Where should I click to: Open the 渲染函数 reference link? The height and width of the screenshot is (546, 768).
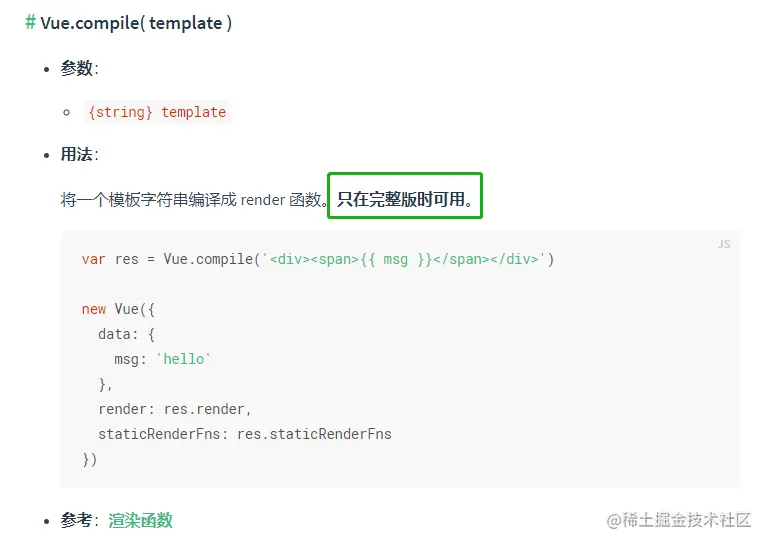click(140, 520)
